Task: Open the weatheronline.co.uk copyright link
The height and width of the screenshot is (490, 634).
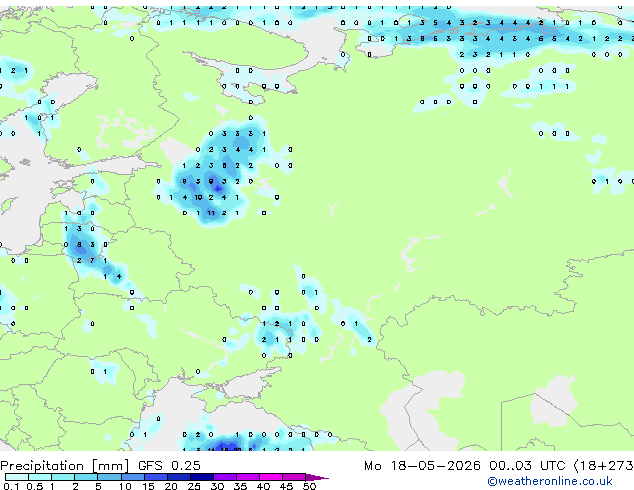Action: pyautogui.click(x=549, y=481)
